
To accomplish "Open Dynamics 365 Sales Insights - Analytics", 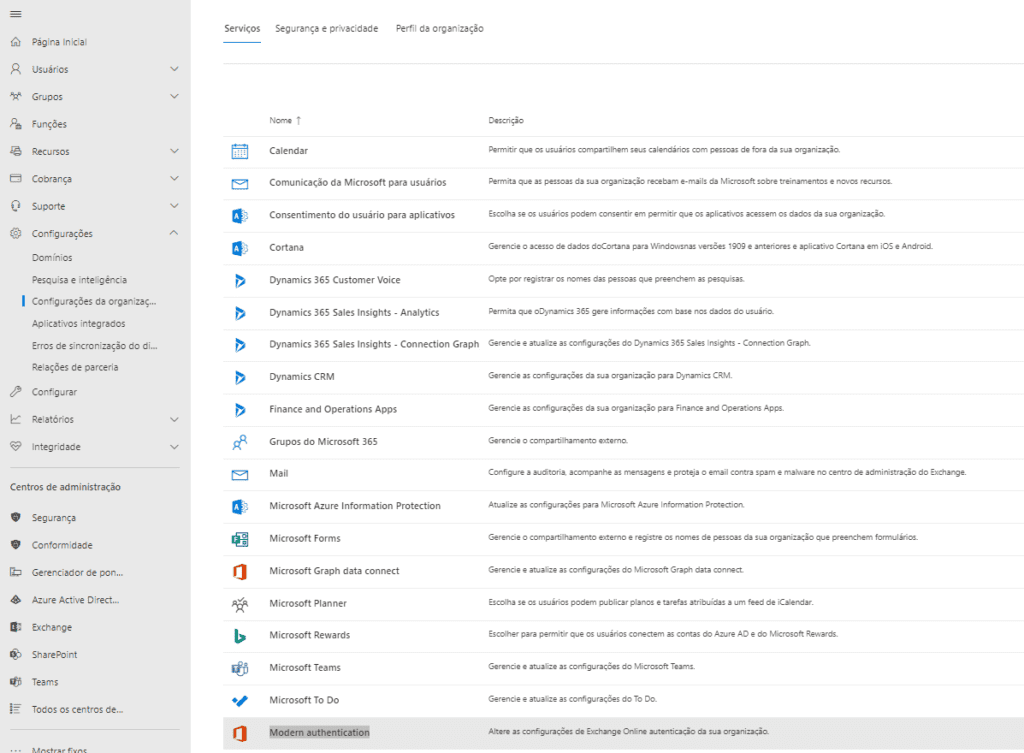I will coord(354,312).
